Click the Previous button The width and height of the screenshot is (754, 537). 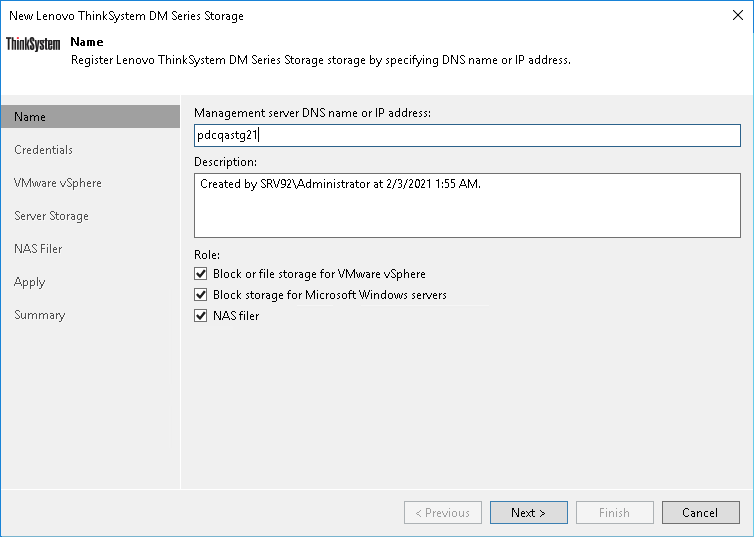pos(442,512)
